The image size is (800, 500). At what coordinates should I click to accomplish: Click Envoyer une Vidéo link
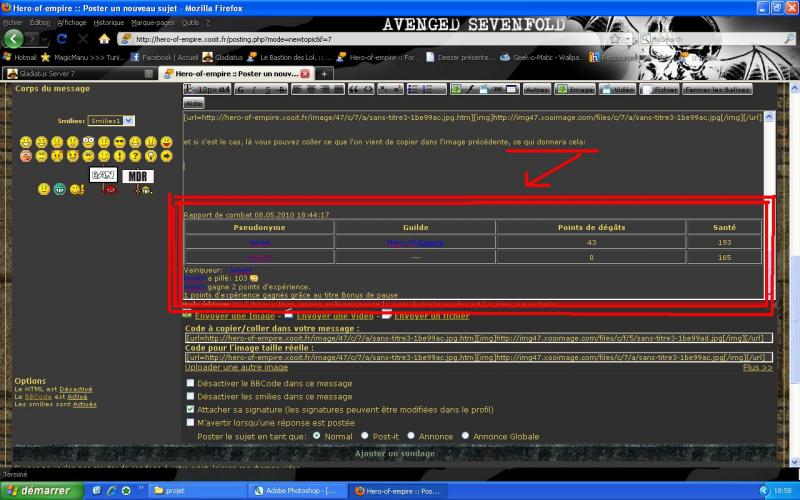[x=335, y=316]
